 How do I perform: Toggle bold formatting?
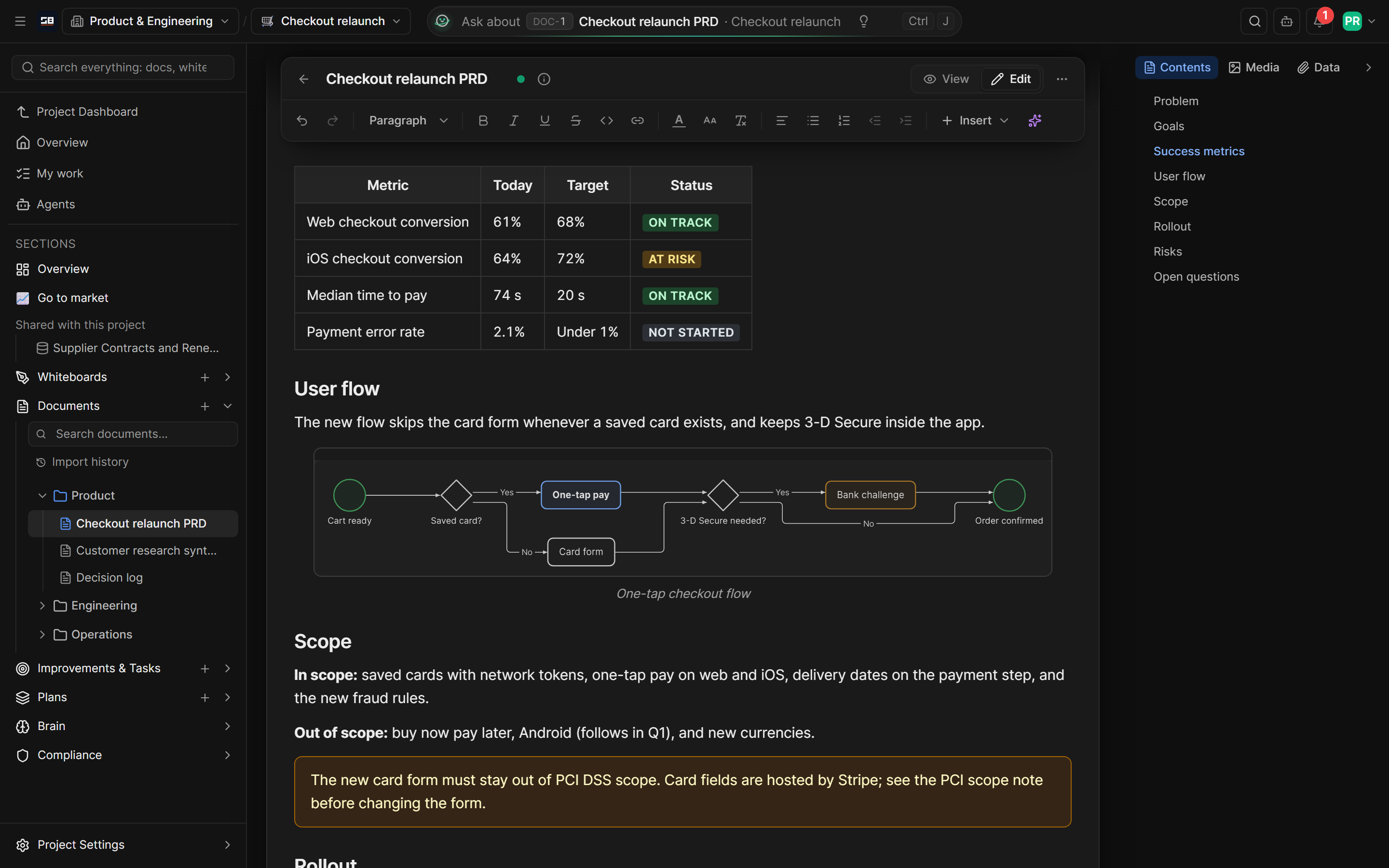[x=483, y=121]
